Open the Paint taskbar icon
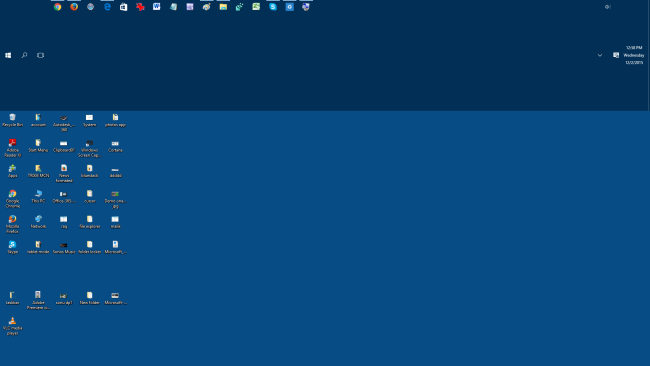The width and height of the screenshot is (650, 366). tap(206, 7)
